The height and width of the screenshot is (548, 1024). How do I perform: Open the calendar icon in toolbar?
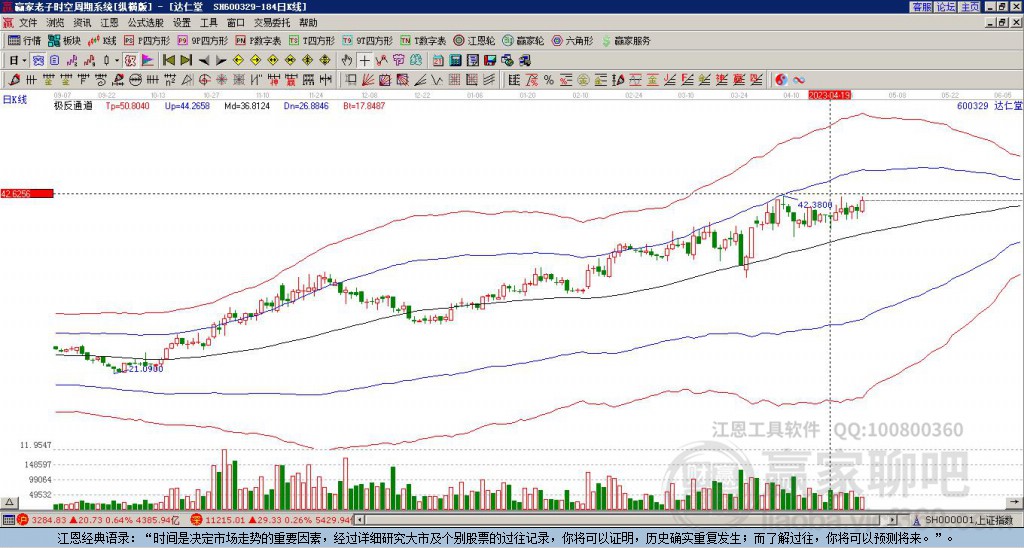pyautogui.click(x=438, y=60)
